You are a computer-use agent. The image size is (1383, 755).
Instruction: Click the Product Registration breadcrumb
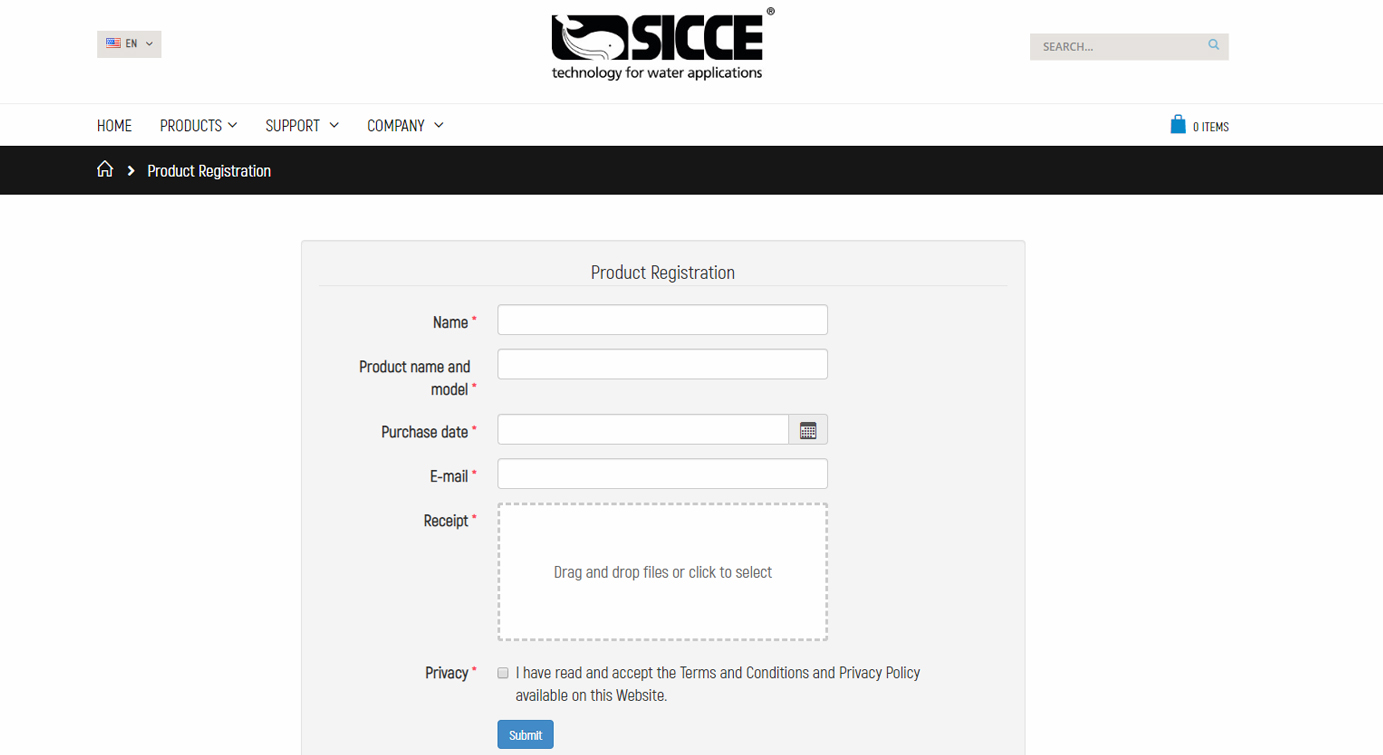point(209,171)
